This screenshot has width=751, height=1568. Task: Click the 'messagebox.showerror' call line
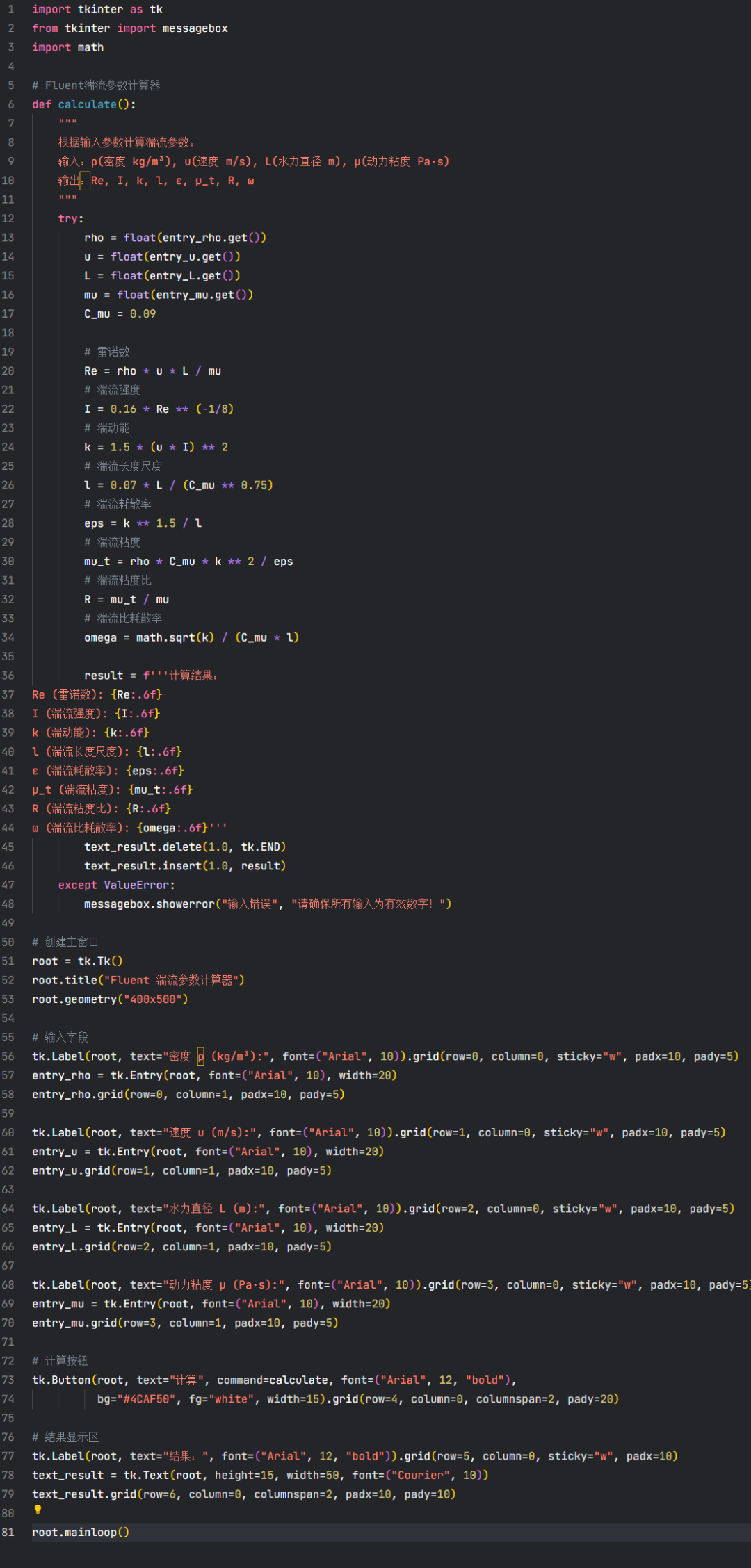tap(268, 904)
